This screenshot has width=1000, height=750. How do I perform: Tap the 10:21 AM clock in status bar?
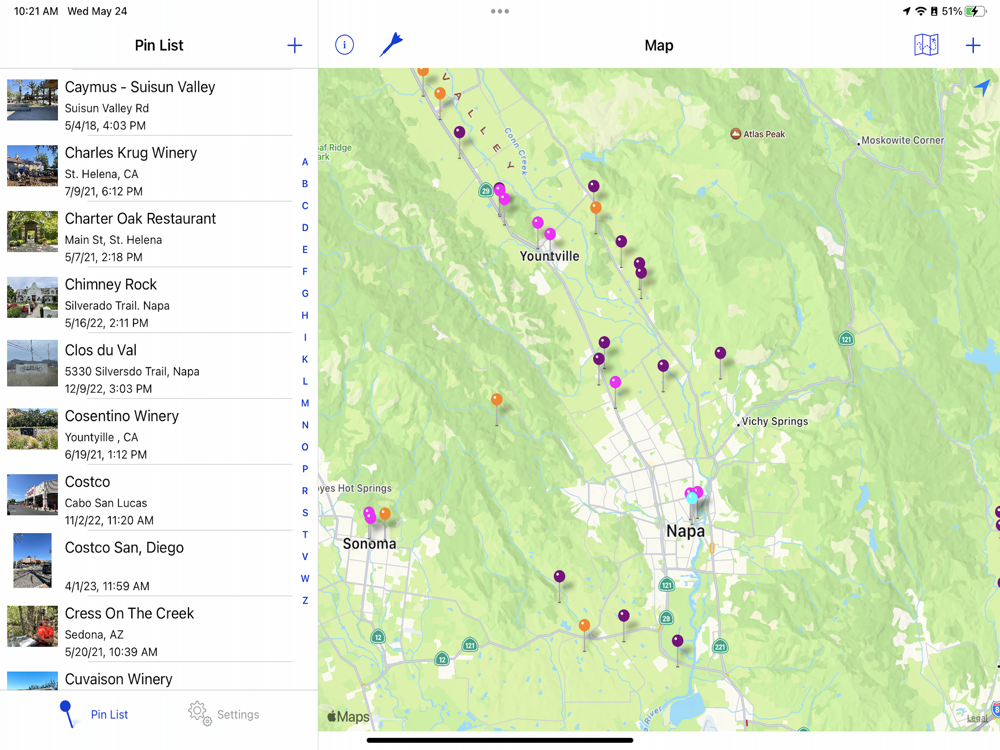pyautogui.click(x=36, y=11)
